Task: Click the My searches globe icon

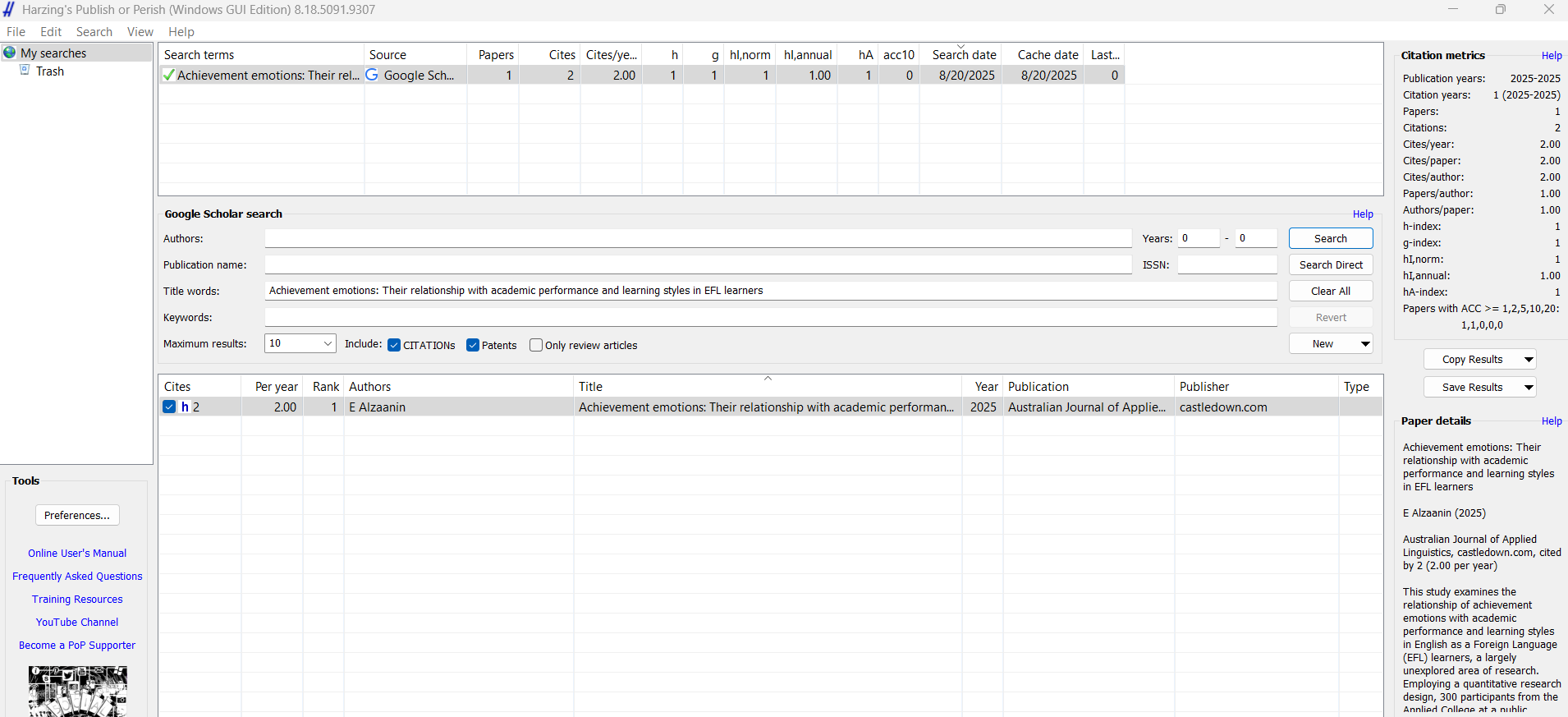Action: click(10, 53)
